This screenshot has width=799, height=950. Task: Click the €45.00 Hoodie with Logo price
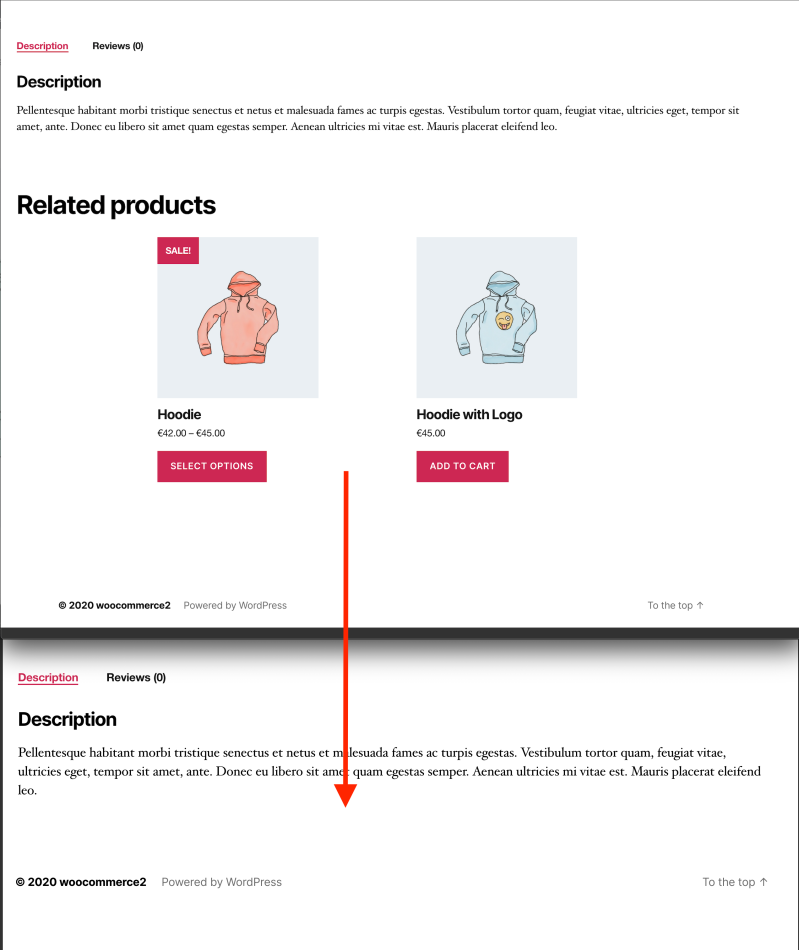pos(431,433)
